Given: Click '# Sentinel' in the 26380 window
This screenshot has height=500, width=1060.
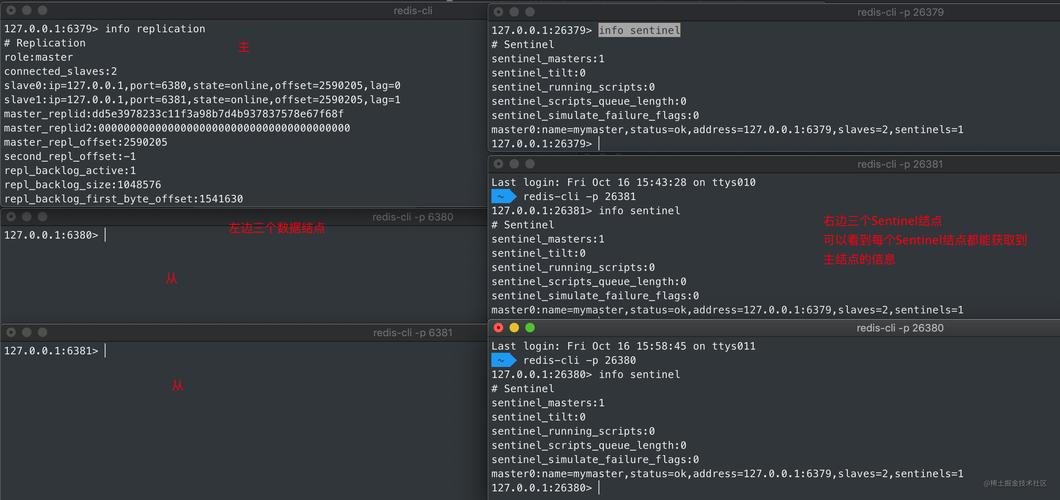Looking at the screenshot, I should [523, 389].
